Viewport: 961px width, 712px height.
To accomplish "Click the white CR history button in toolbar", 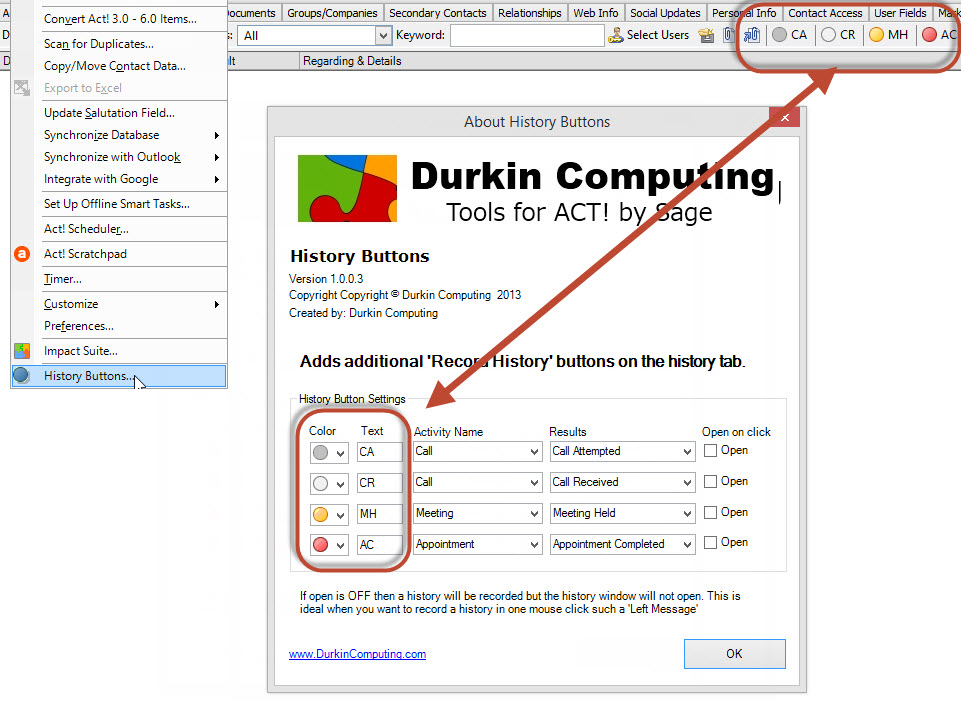I will click(x=838, y=35).
